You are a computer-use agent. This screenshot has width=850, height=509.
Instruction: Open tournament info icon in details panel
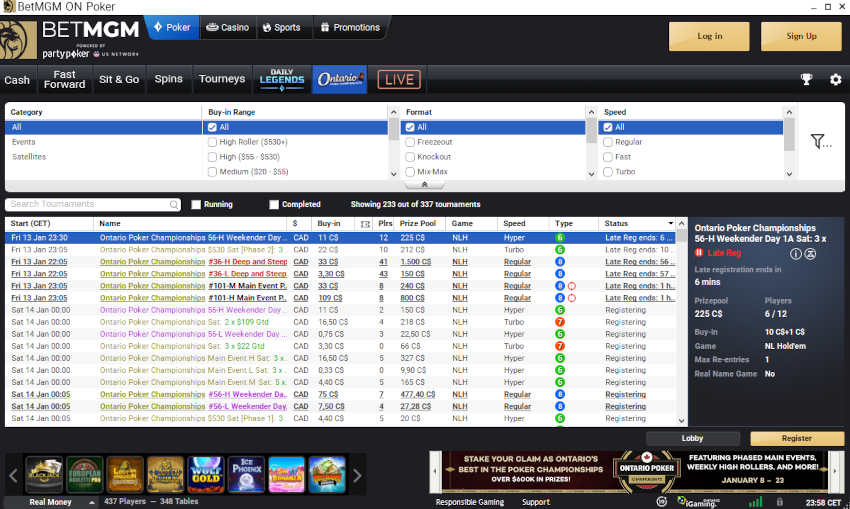[x=795, y=253]
